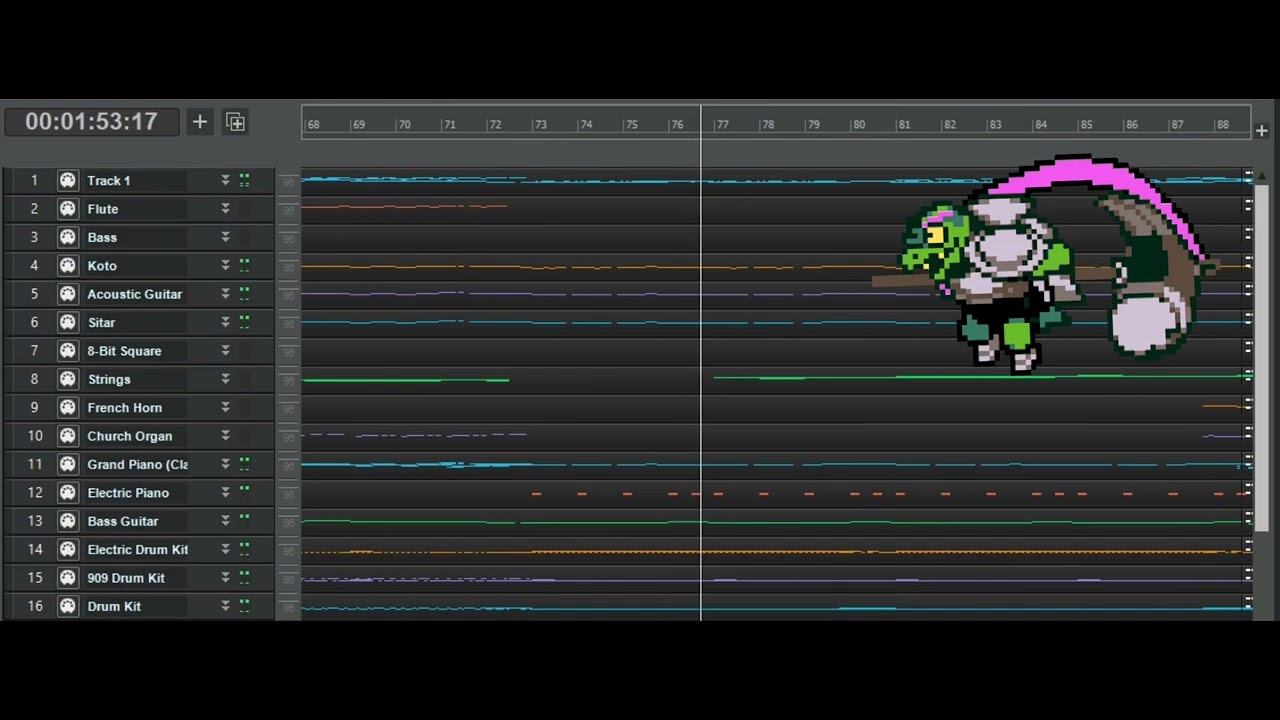The image size is (1280, 720).
Task: Select the Church Organ track name
Action: tap(130, 436)
